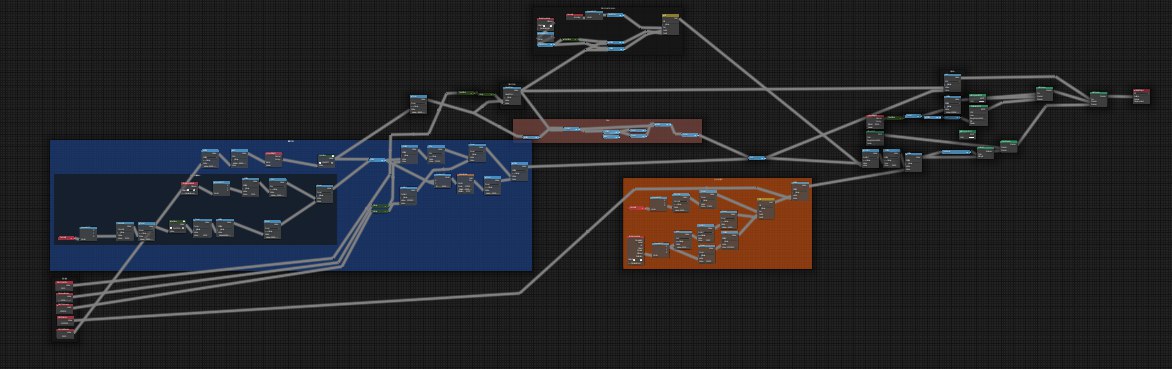
Task: Select the bottommost of five stacked red input nodes
Action: [65, 334]
